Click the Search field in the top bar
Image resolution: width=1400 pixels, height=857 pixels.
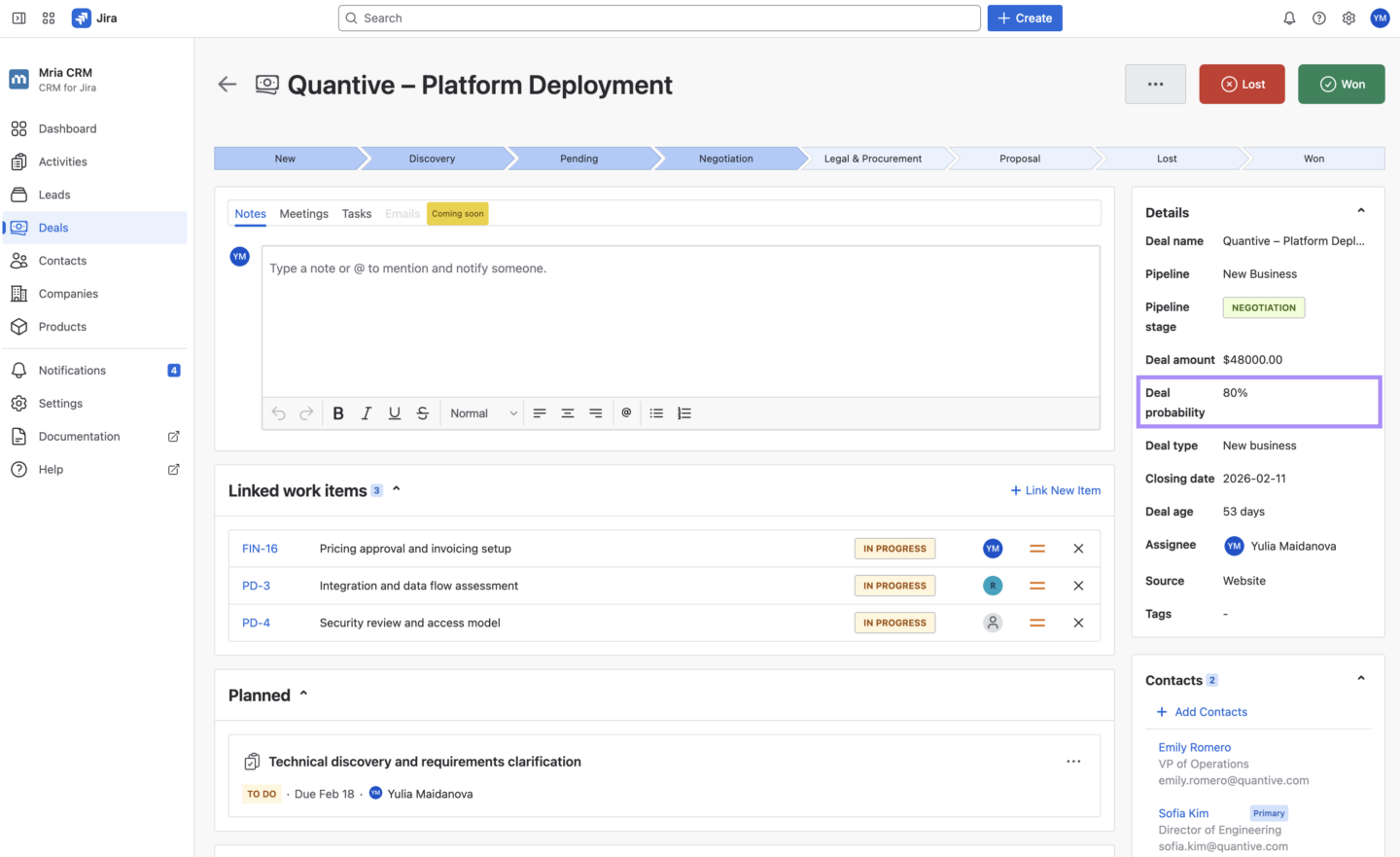[x=659, y=18]
